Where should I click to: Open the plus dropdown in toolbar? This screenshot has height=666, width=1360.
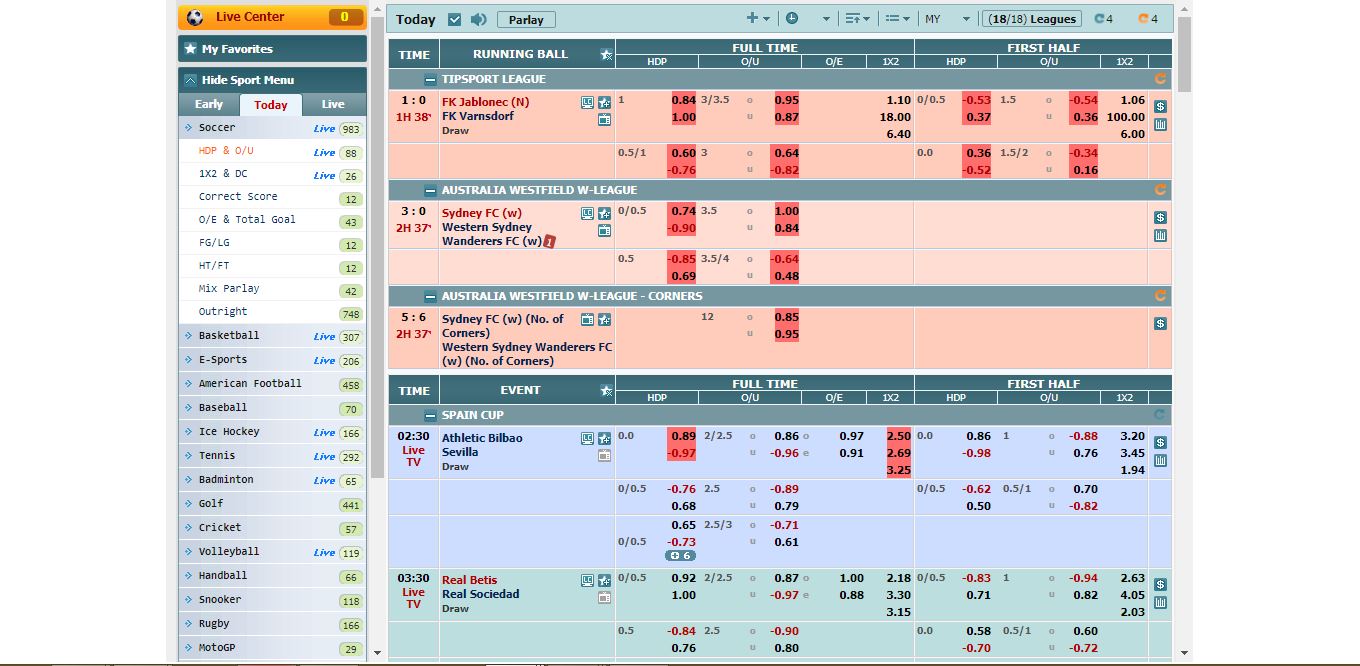758,19
